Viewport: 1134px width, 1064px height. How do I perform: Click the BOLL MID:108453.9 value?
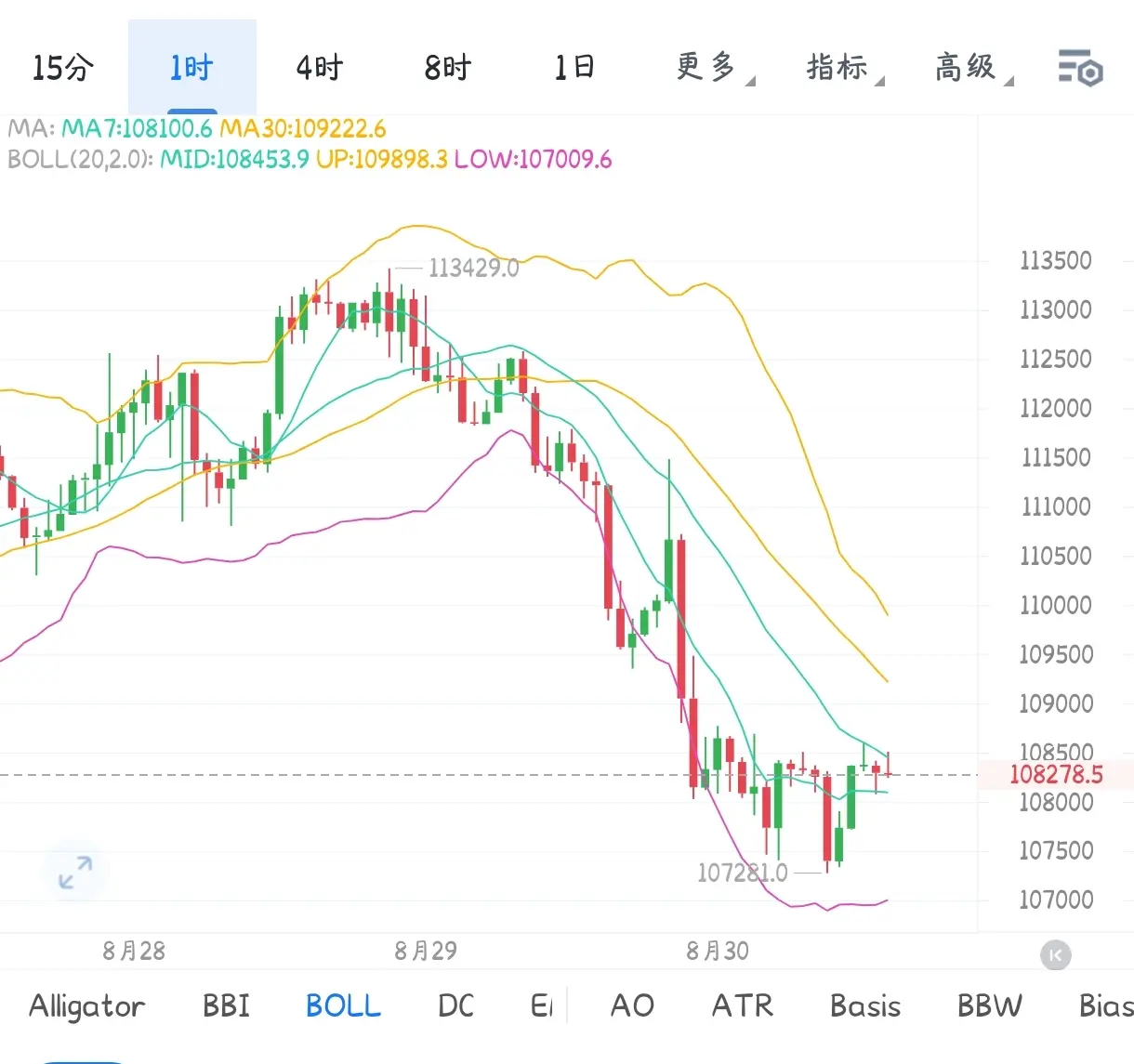pos(234,159)
